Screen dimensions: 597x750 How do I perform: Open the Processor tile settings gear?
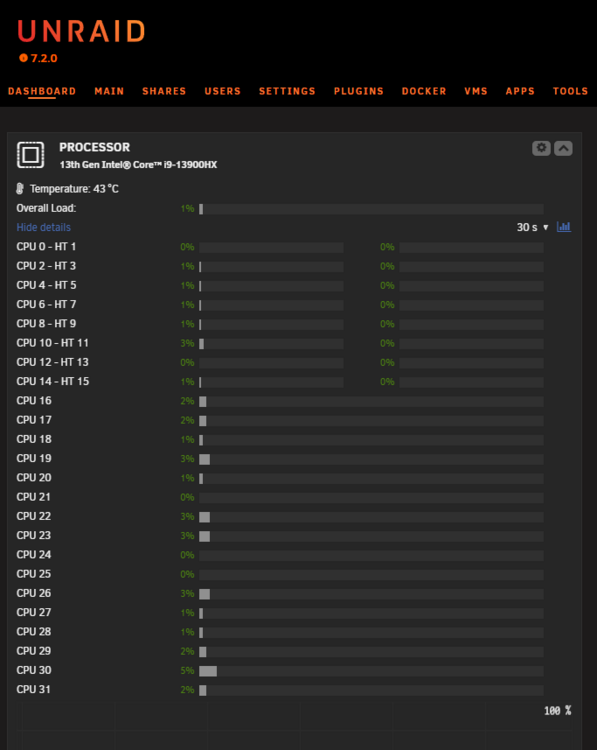[x=542, y=148]
